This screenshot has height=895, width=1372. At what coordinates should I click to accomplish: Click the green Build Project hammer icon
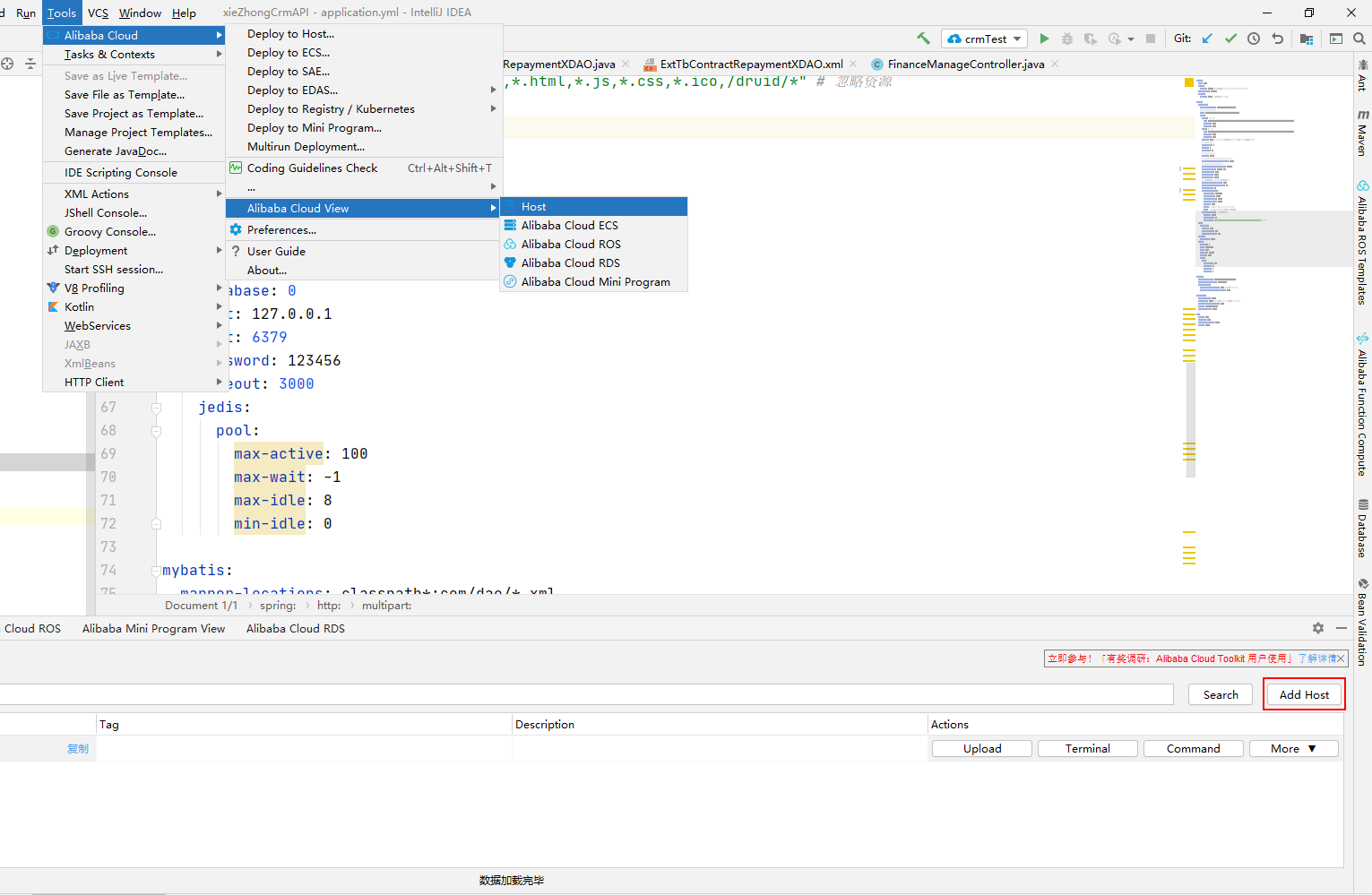[923, 39]
